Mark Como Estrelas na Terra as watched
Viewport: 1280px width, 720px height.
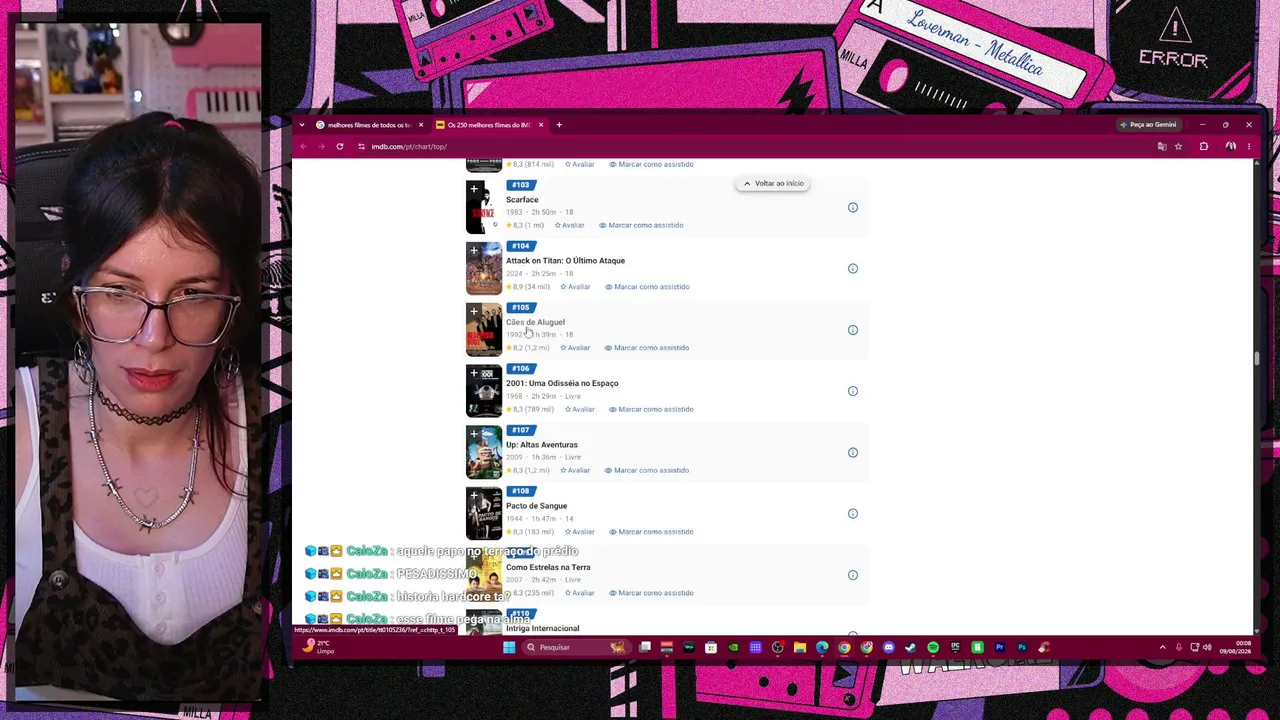pyautogui.click(x=651, y=593)
